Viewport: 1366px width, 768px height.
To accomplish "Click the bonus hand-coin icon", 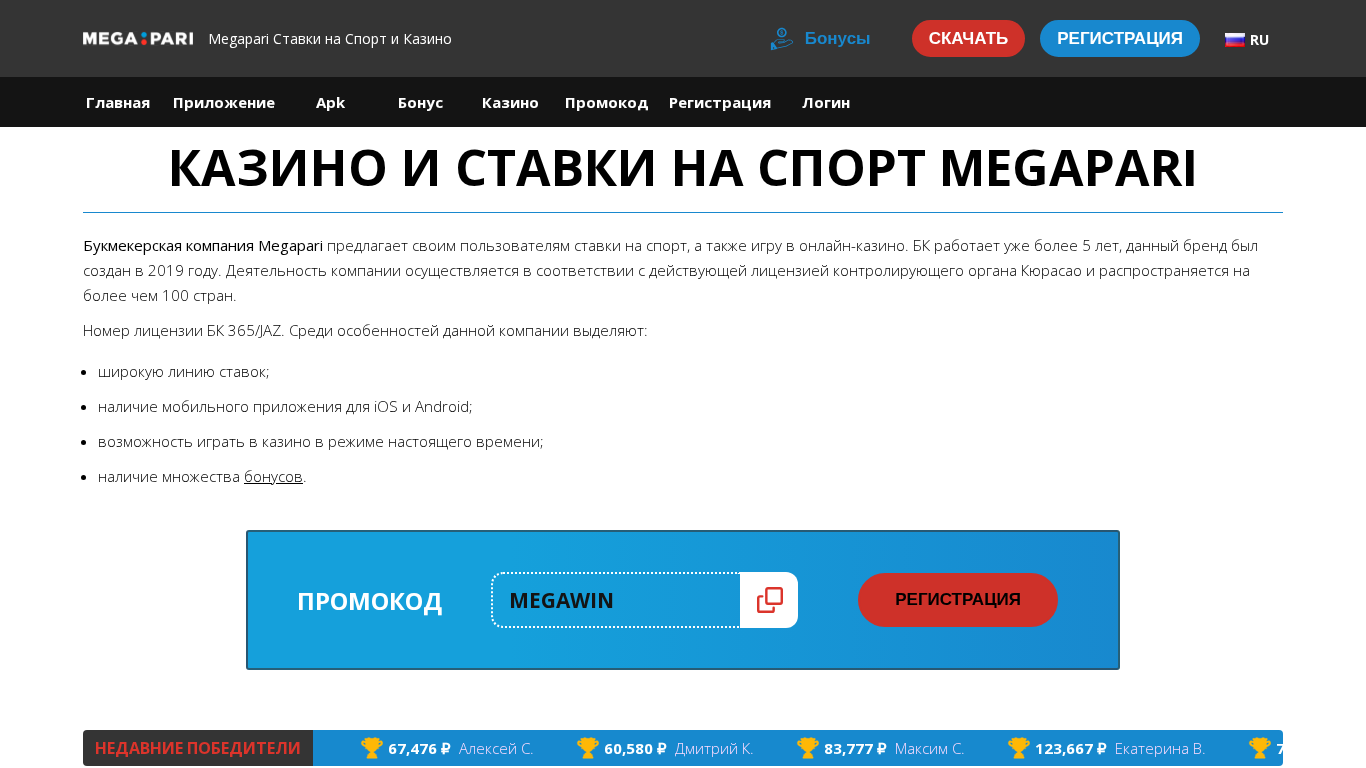I will coord(781,39).
